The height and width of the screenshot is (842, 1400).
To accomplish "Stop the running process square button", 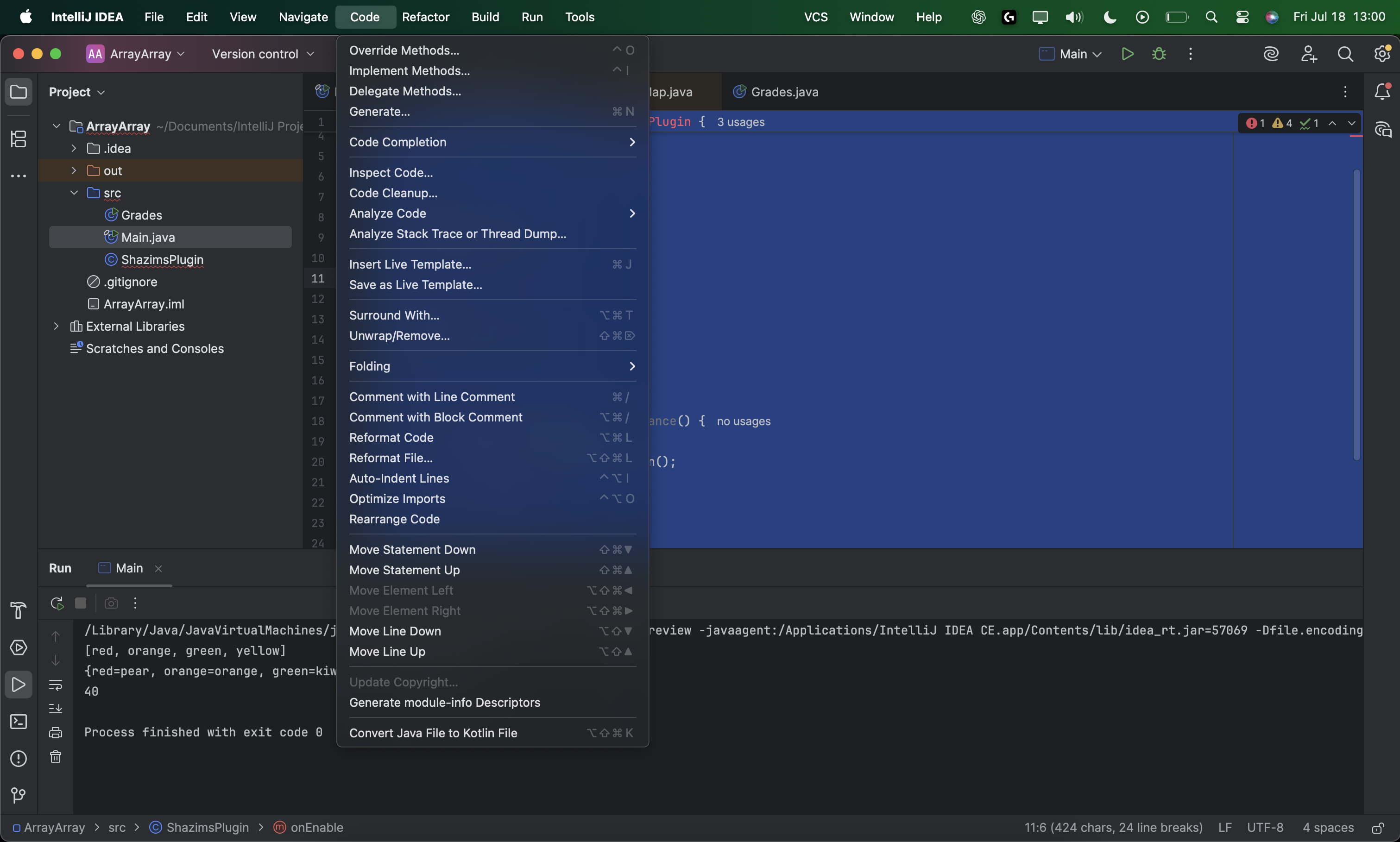I will (81, 603).
